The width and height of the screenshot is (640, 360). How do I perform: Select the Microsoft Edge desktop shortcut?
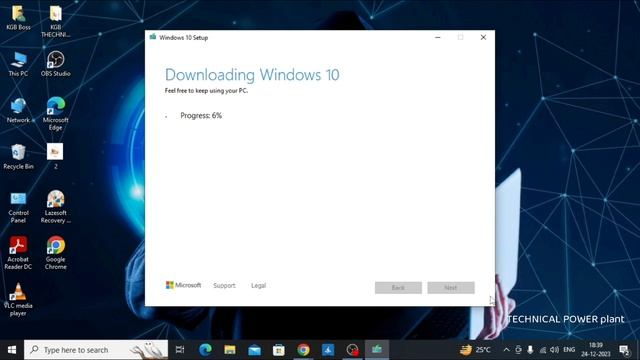(56, 114)
